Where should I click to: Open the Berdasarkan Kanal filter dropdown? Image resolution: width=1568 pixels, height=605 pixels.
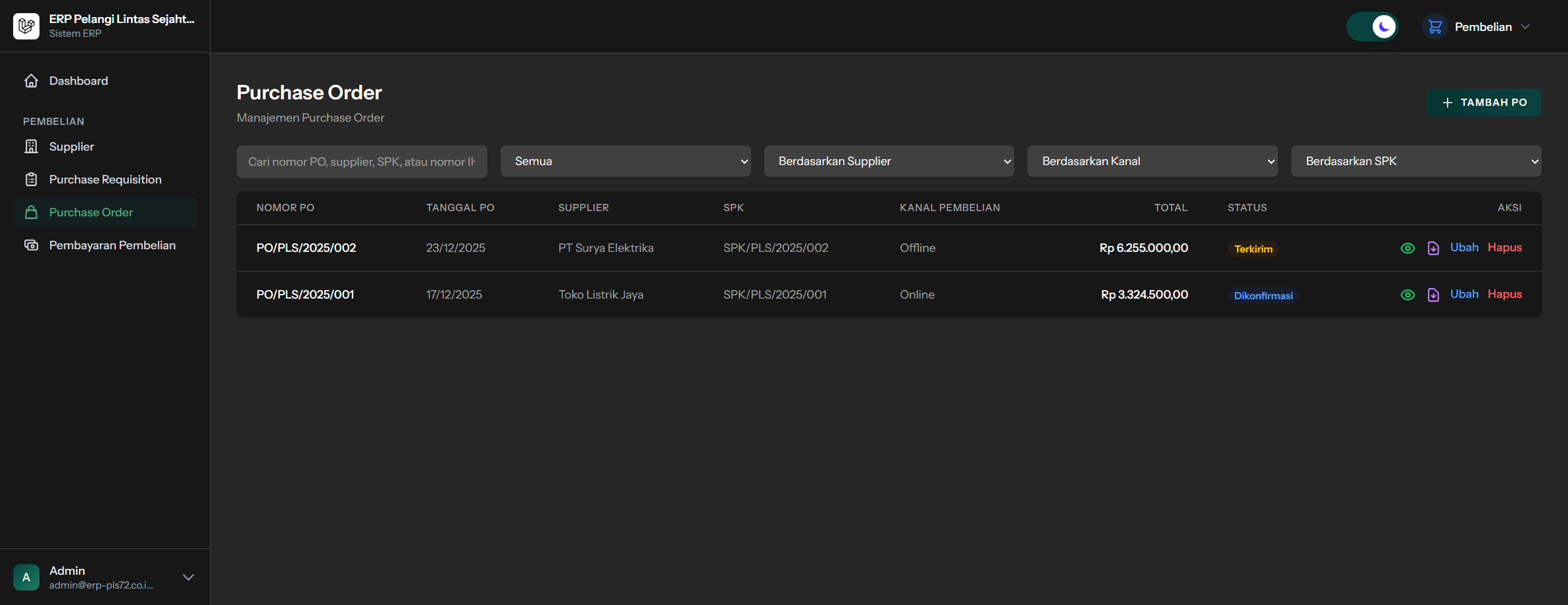pyautogui.click(x=1152, y=161)
